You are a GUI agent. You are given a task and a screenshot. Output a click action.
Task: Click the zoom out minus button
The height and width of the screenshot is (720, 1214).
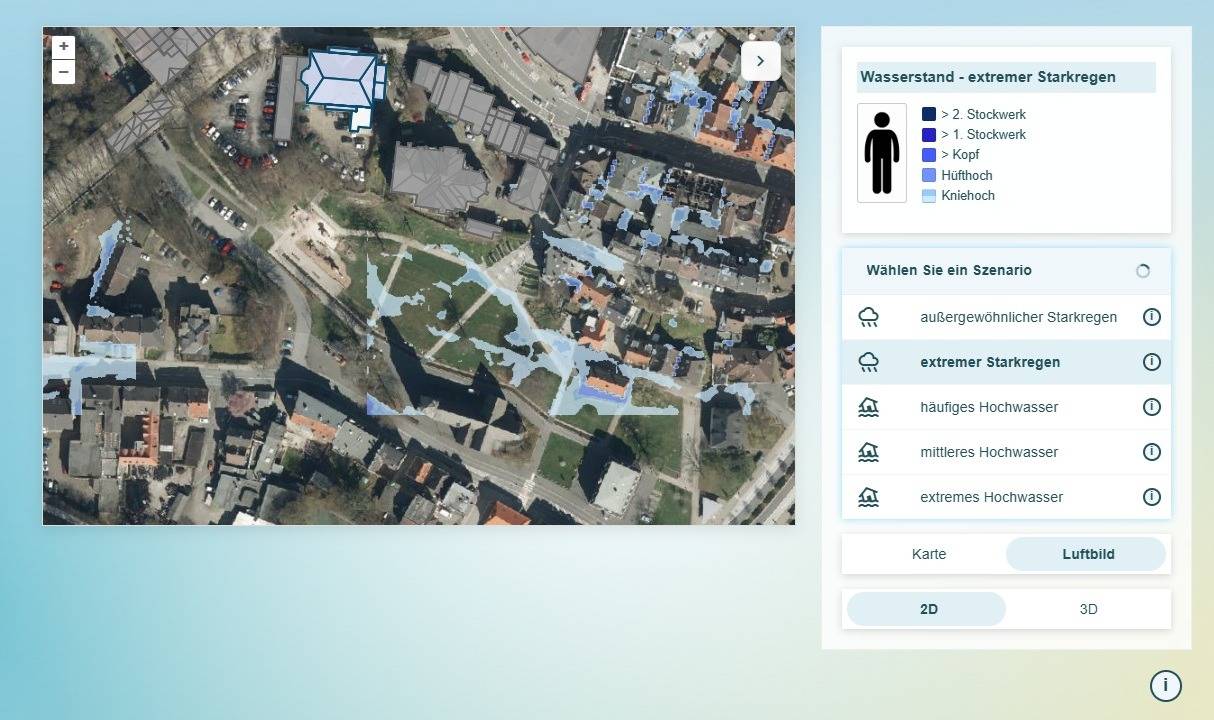pos(63,72)
